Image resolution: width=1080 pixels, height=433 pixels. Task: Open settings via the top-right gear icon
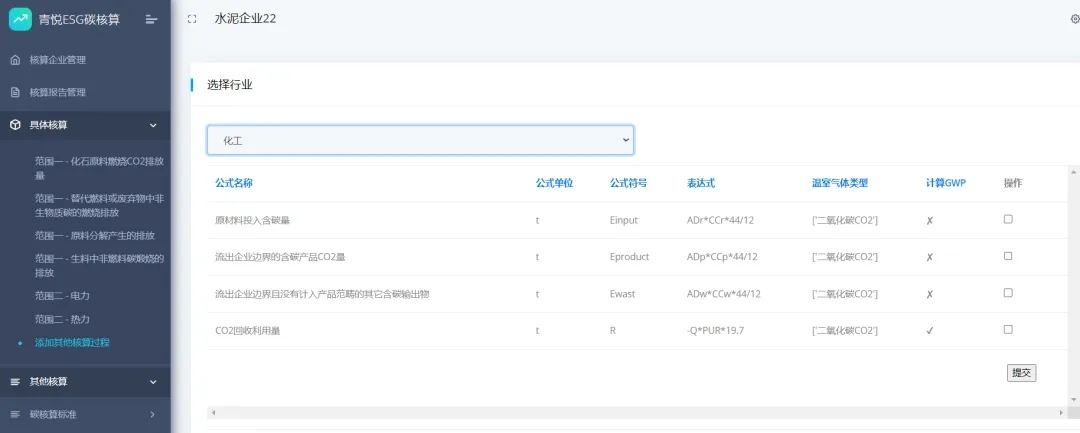click(1074, 19)
